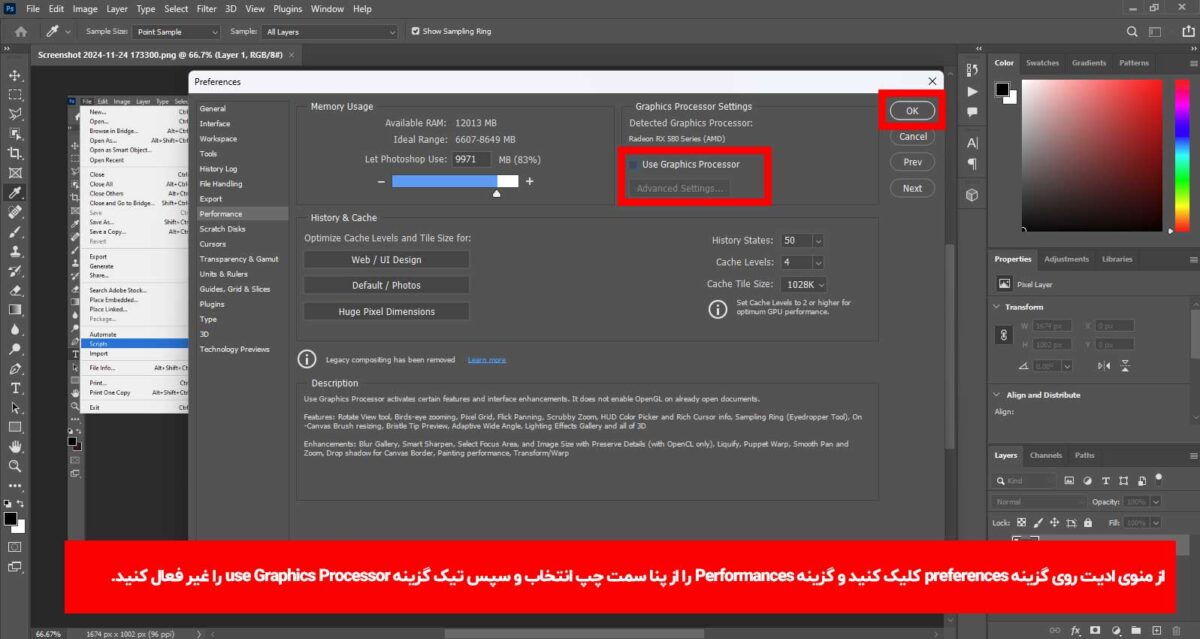
Task: Click Cancel in Preferences dialog
Action: 913,136
